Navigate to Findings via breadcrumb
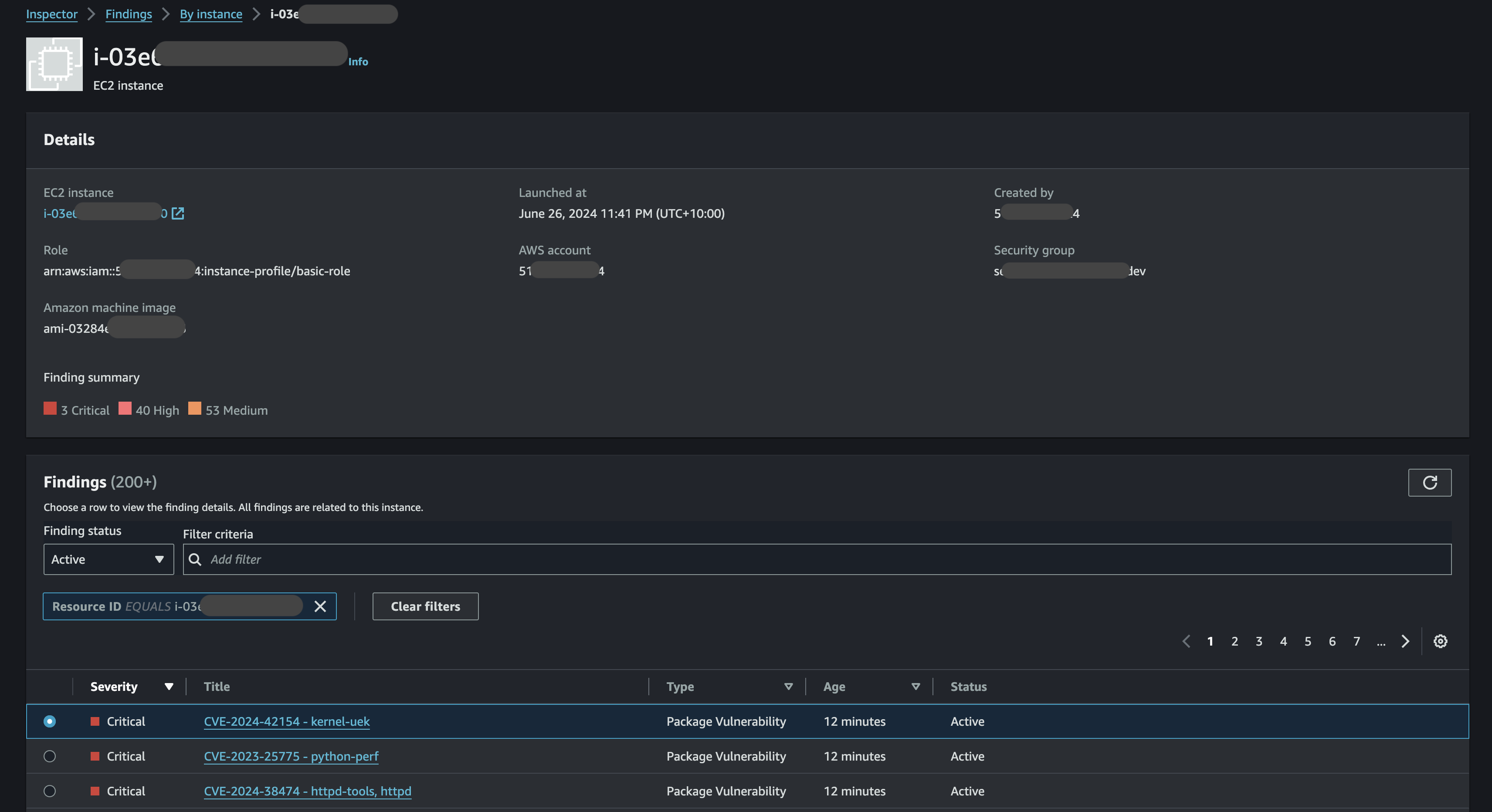Screen dimensions: 1492x812 point(129,14)
